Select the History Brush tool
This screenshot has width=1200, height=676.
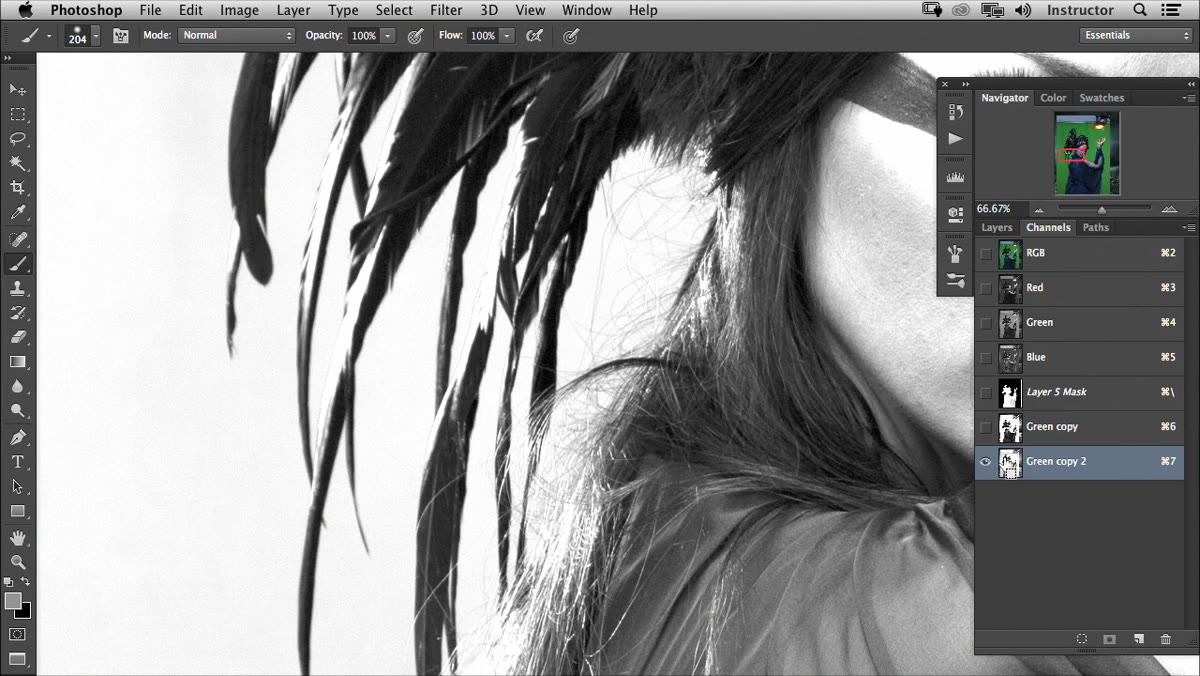[x=18, y=313]
